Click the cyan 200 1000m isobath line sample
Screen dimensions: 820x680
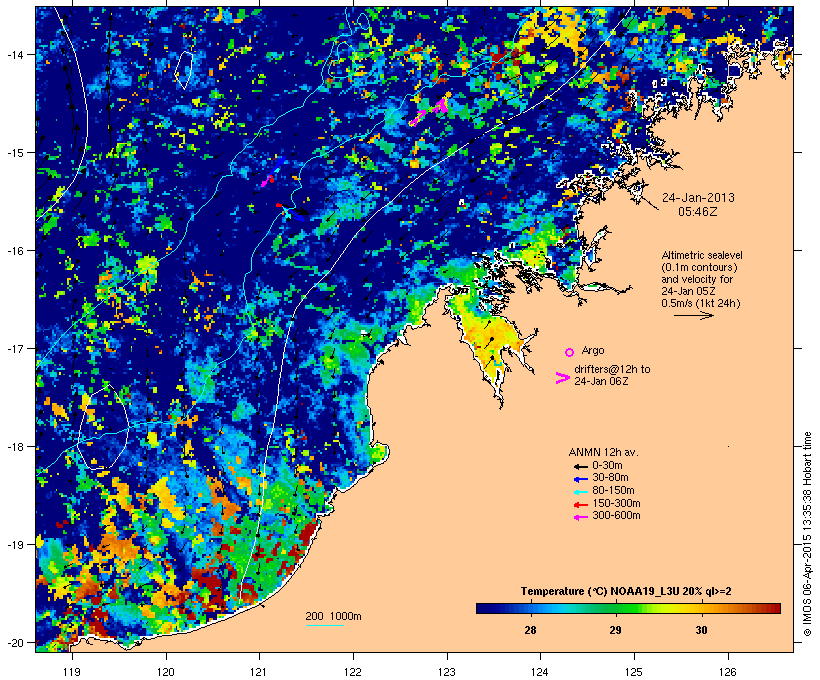(x=325, y=625)
